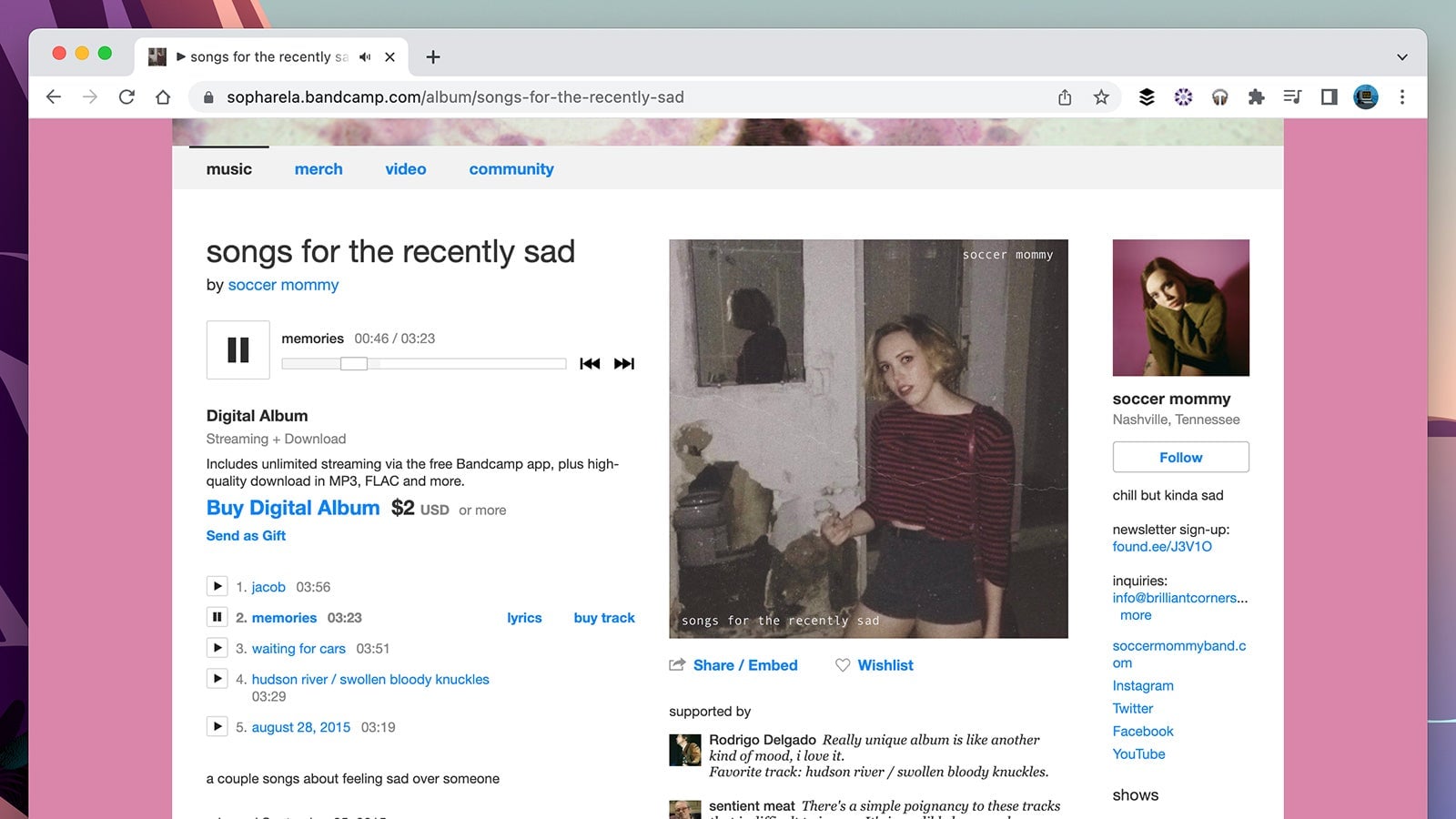
Task: Open the chevron menu at the window's top right
Action: [x=1401, y=56]
